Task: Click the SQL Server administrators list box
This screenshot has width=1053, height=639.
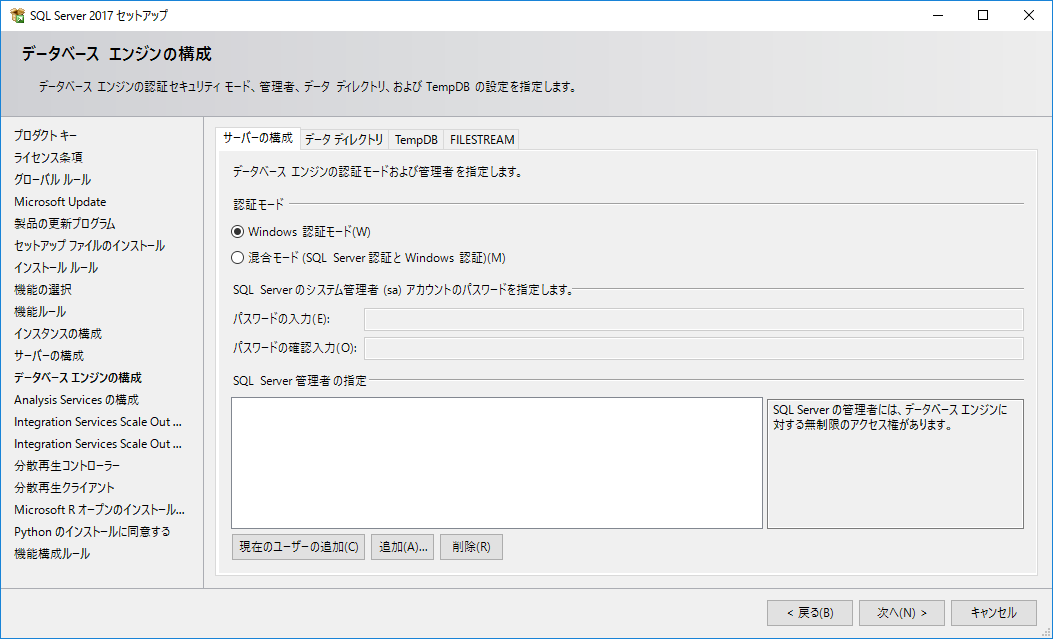Action: click(496, 462)
